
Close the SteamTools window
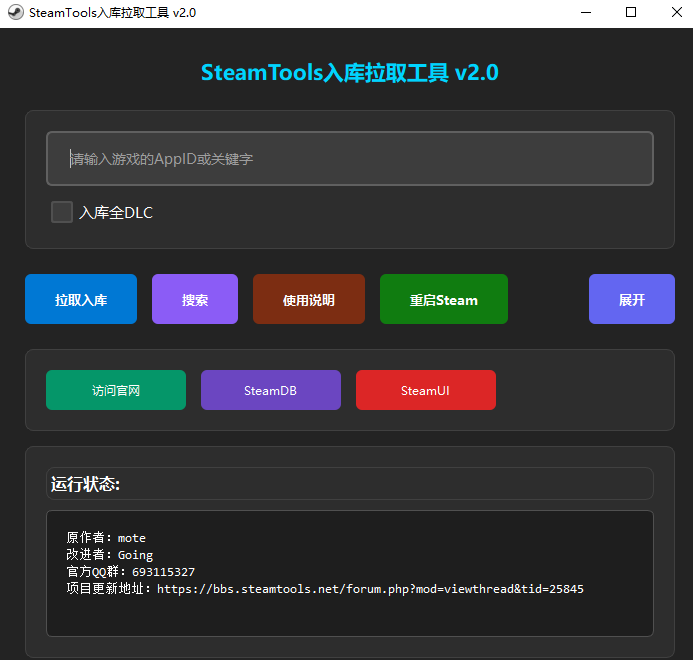pyautogui.click(x=677, y=12)
